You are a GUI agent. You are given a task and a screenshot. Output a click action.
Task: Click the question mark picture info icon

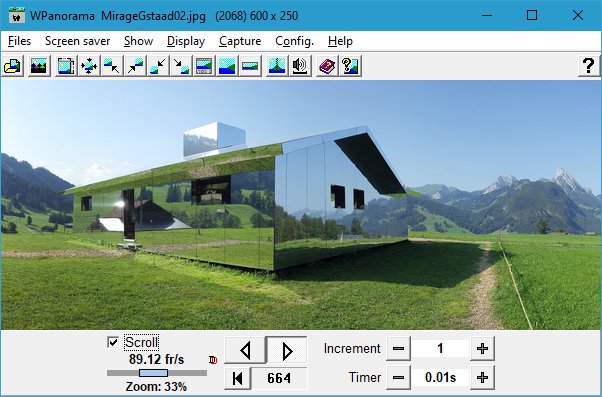click(350, 66)
